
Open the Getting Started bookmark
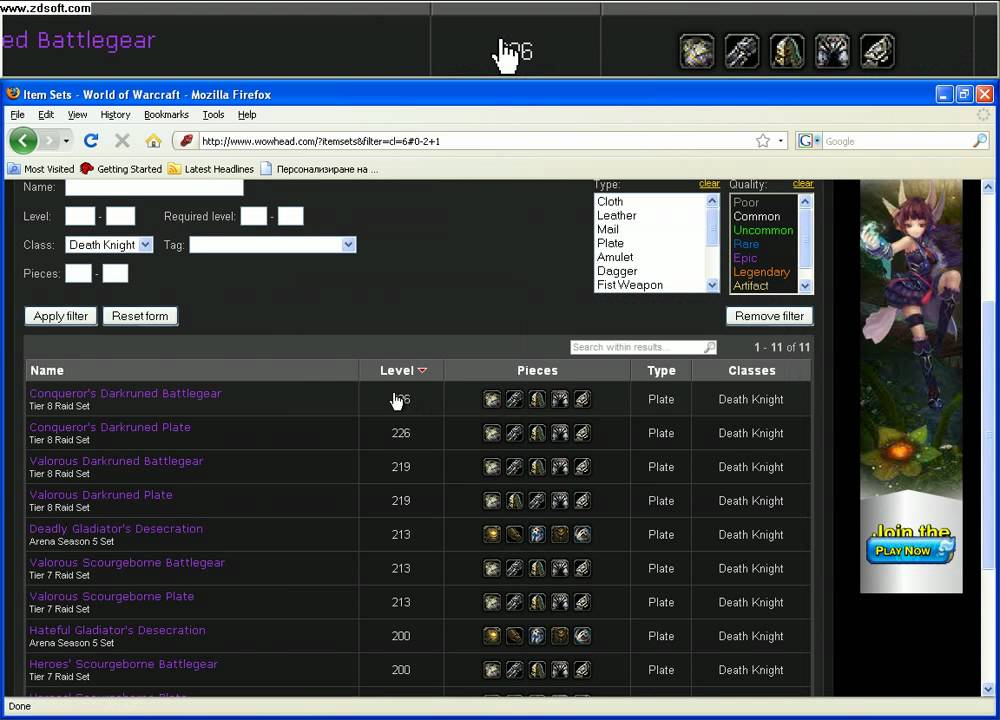point(121,169)
